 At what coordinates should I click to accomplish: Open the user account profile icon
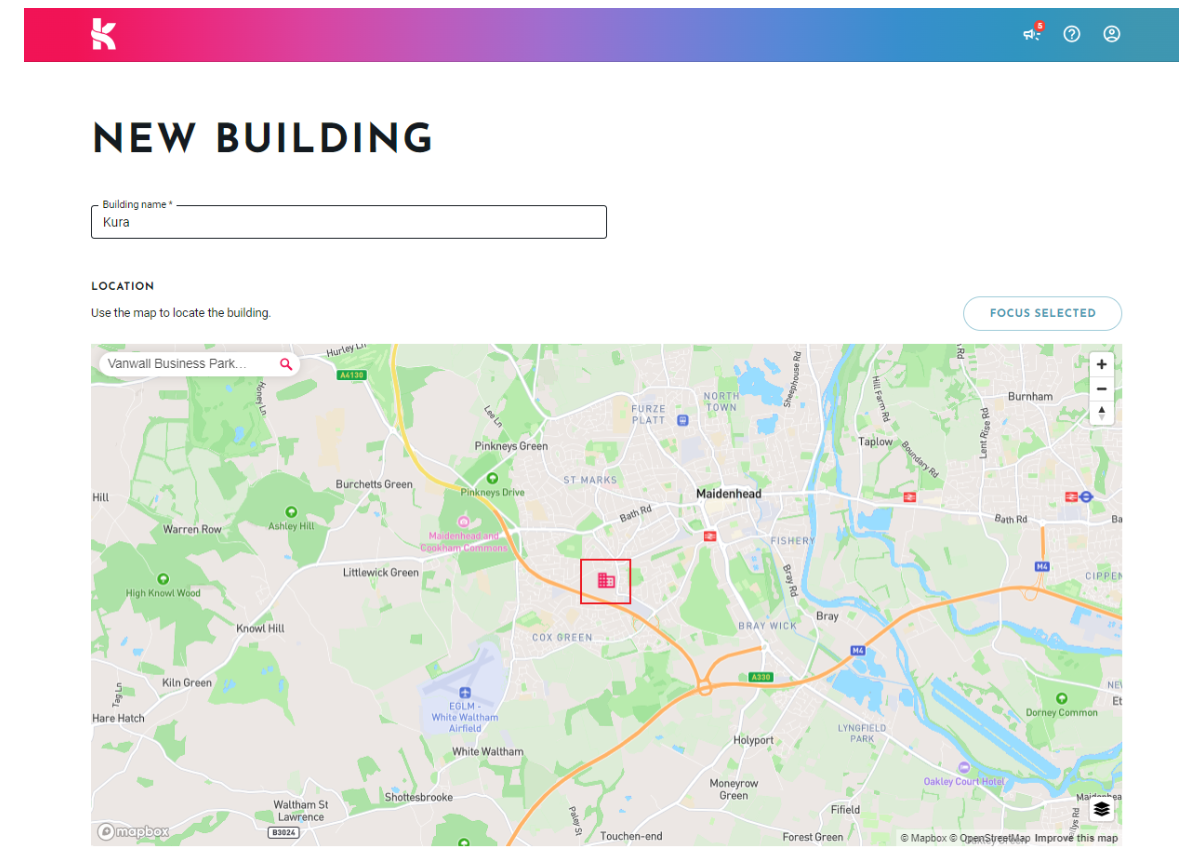[1111, 34]
